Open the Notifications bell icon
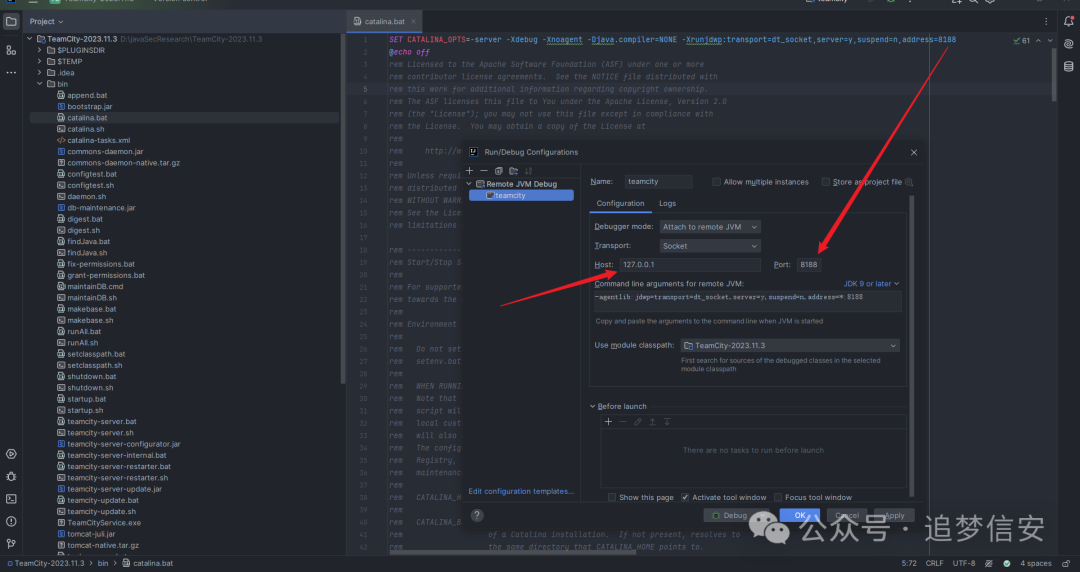The image size is (1080, 572). coord(1068,21)
